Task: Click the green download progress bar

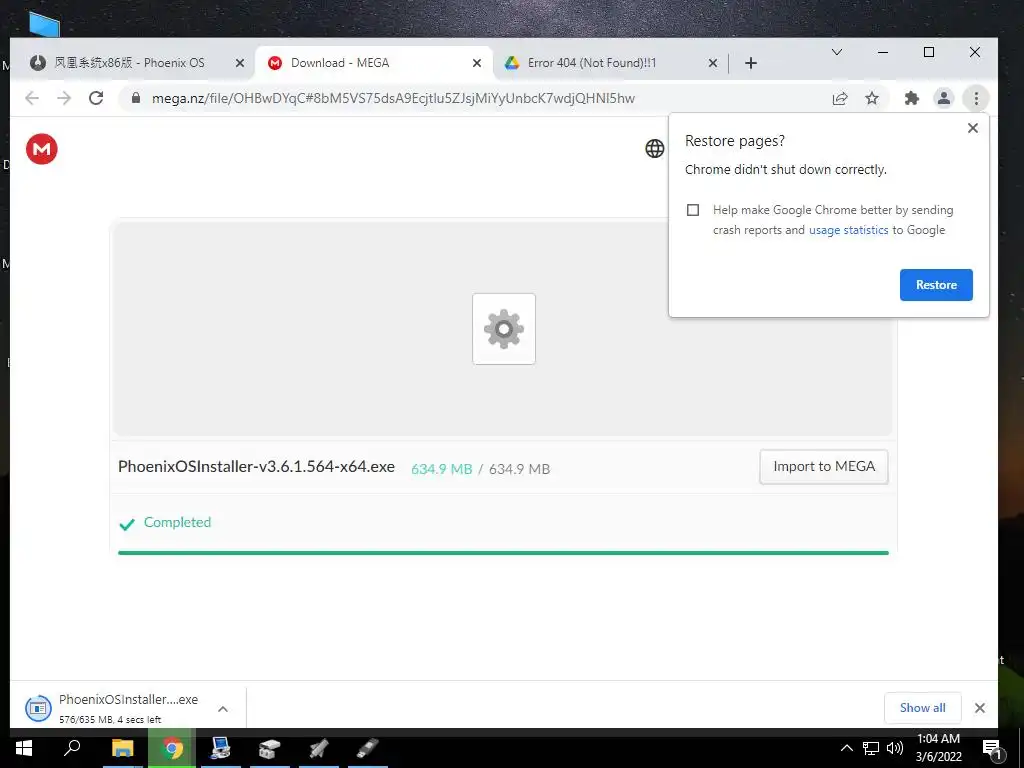Action: pyautogui.click(x=503, y=553)
